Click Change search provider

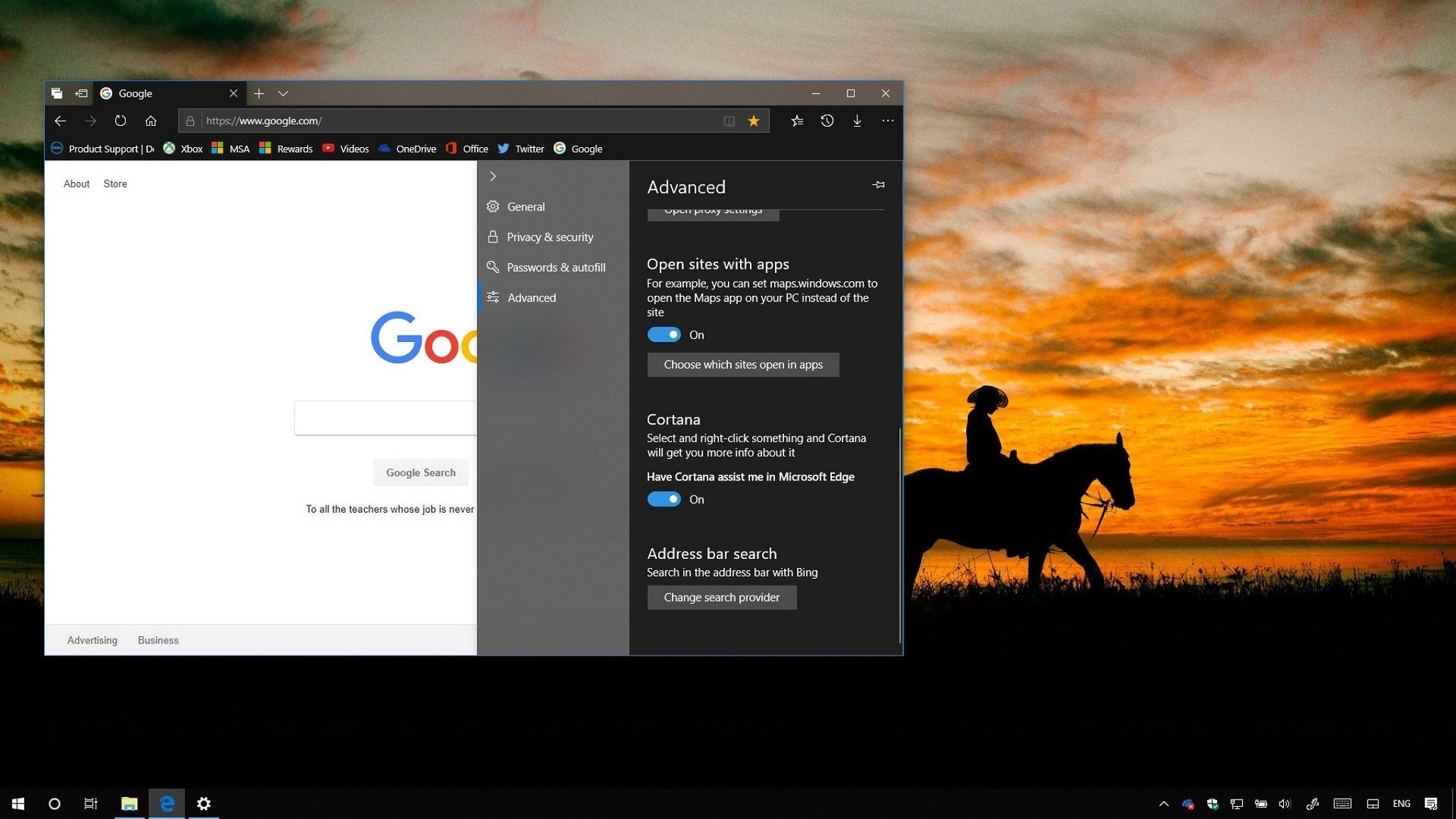(x=721, y=597)
